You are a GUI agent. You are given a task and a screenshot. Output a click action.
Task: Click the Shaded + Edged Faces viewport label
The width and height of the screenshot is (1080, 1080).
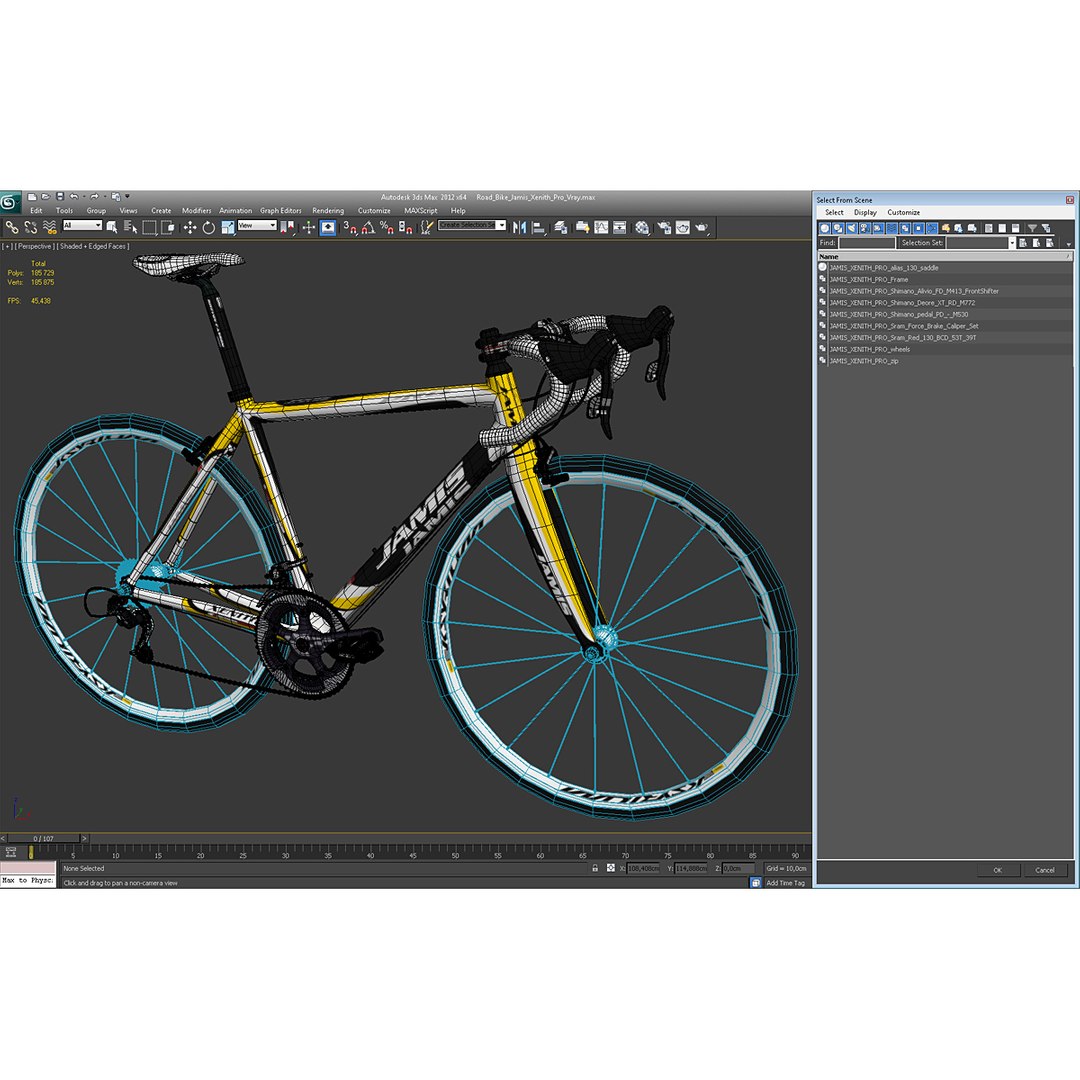(x=93, y=246)
